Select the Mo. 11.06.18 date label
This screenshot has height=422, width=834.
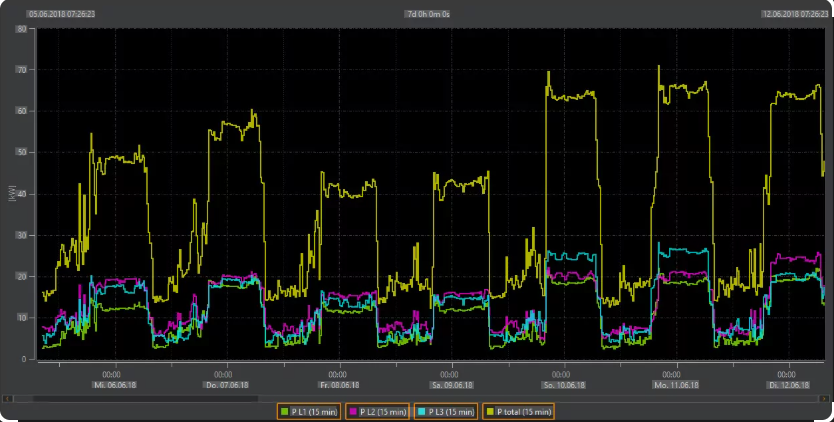coord(676,385)
